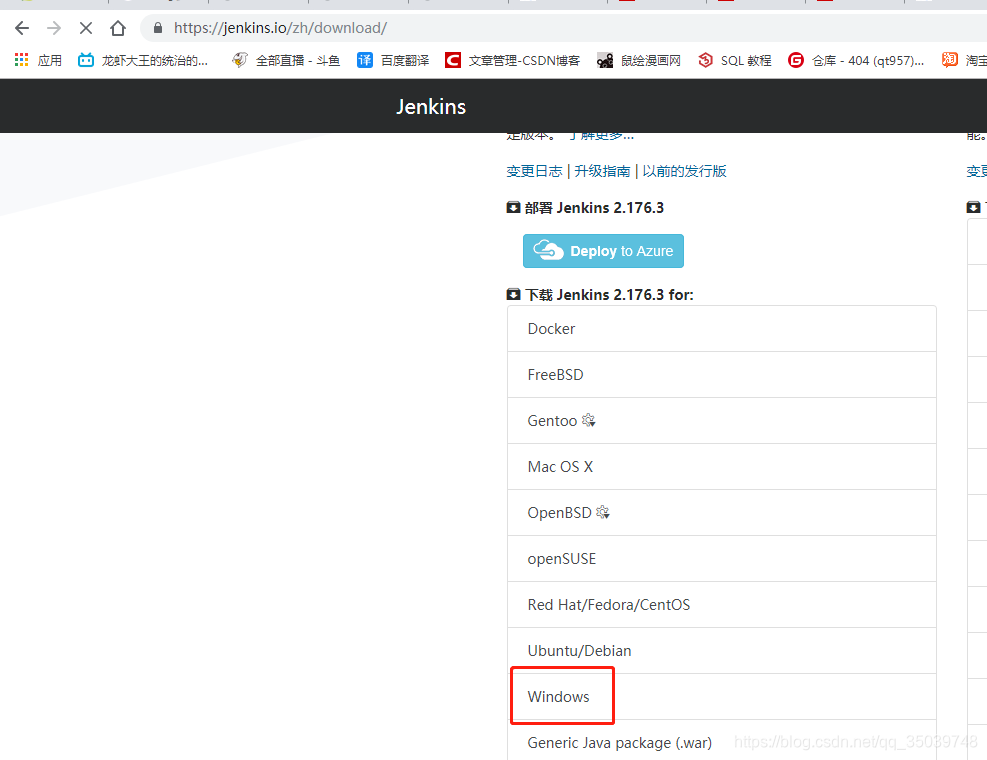Click the gear icon beside OpenBSD
The image size is (987, 760).
[x=603, y=512]
